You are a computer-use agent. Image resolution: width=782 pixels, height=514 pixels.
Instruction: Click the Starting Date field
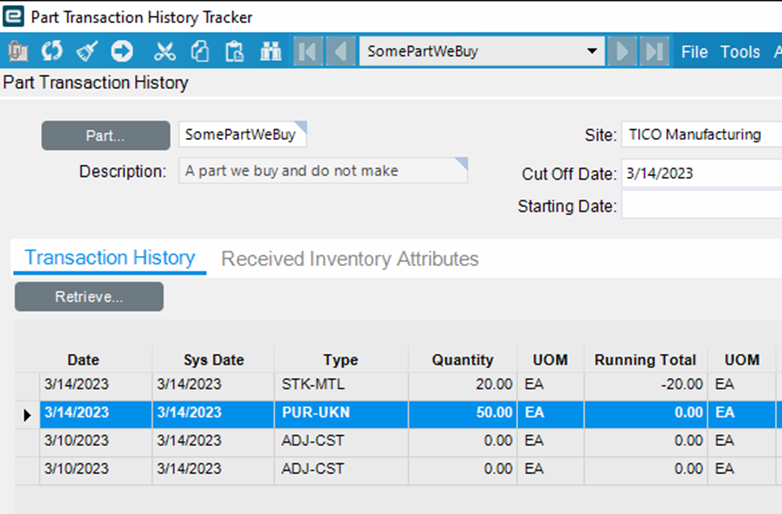coord(701,207)
